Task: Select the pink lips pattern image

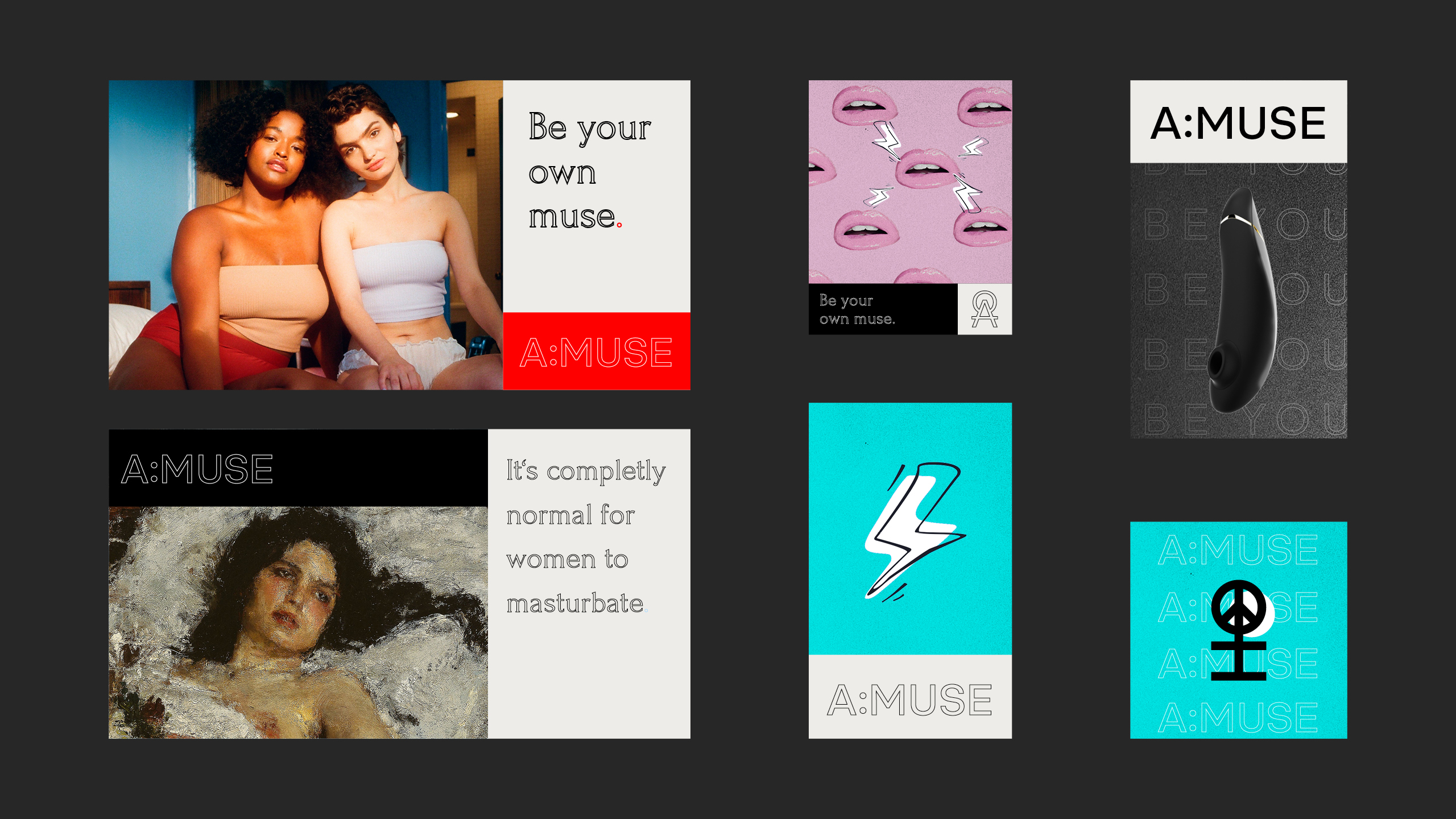Action: (910, 182)
